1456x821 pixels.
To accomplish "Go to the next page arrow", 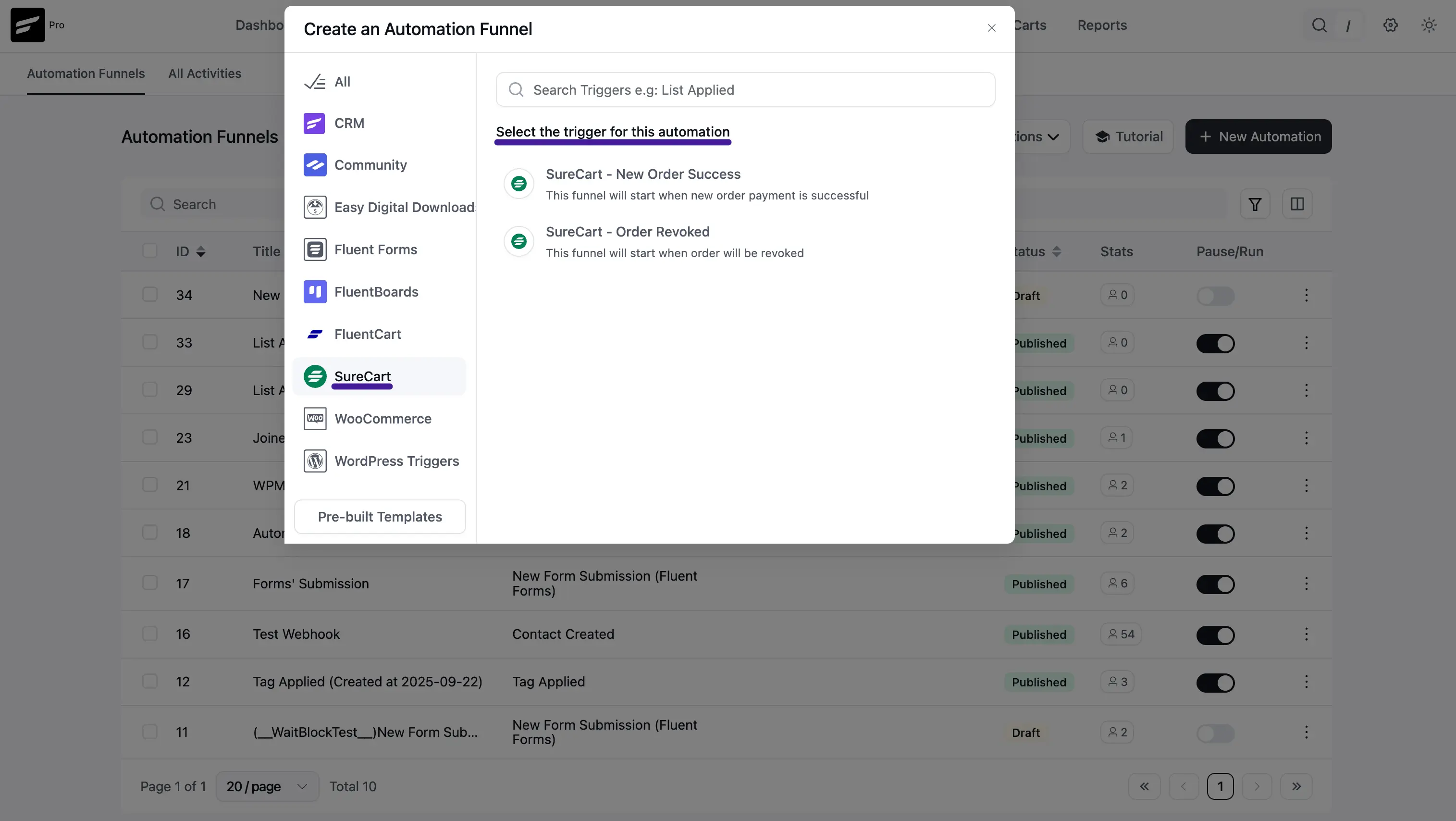I will click(x=1257, y=786).
